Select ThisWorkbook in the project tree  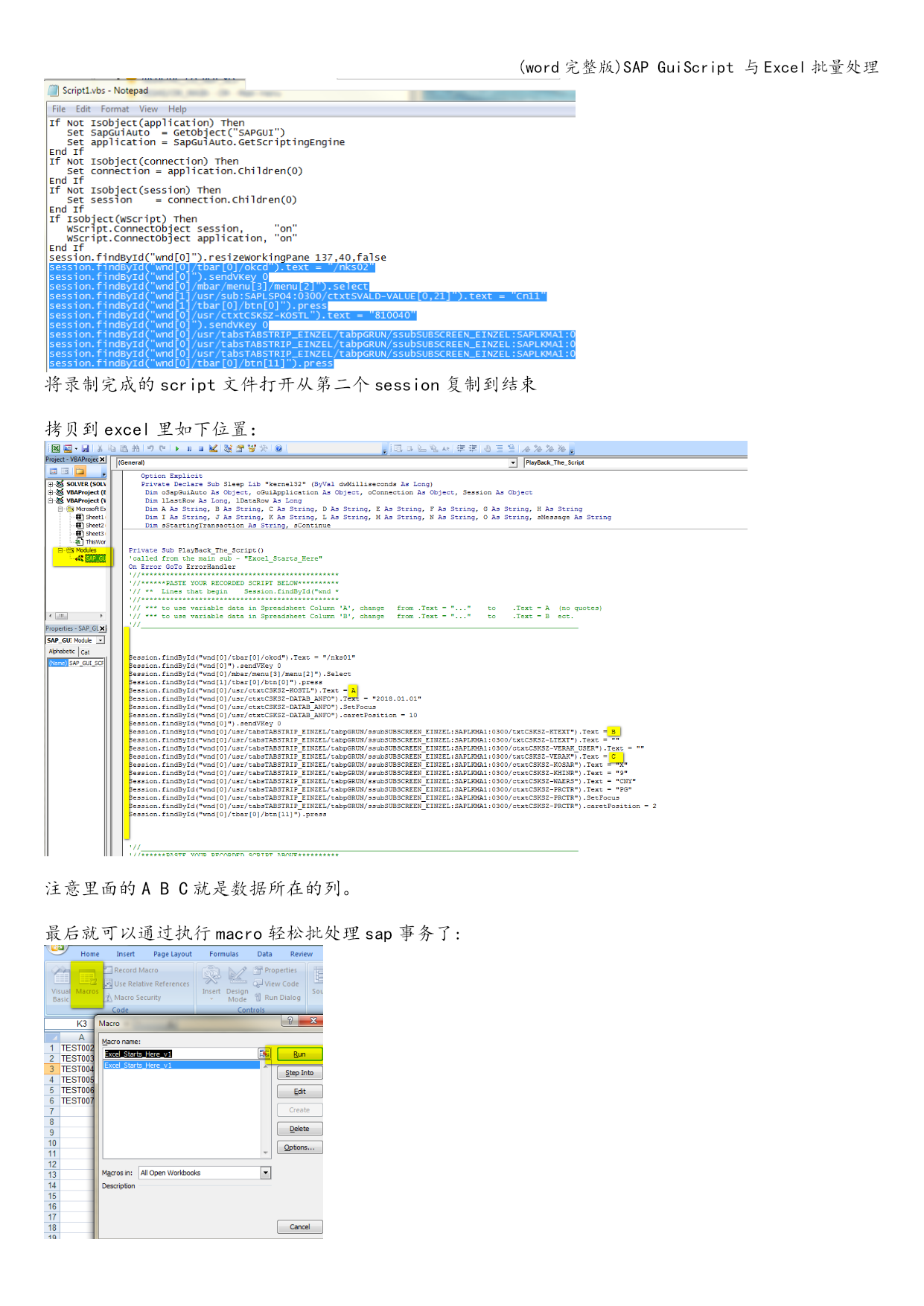point(91,542)
